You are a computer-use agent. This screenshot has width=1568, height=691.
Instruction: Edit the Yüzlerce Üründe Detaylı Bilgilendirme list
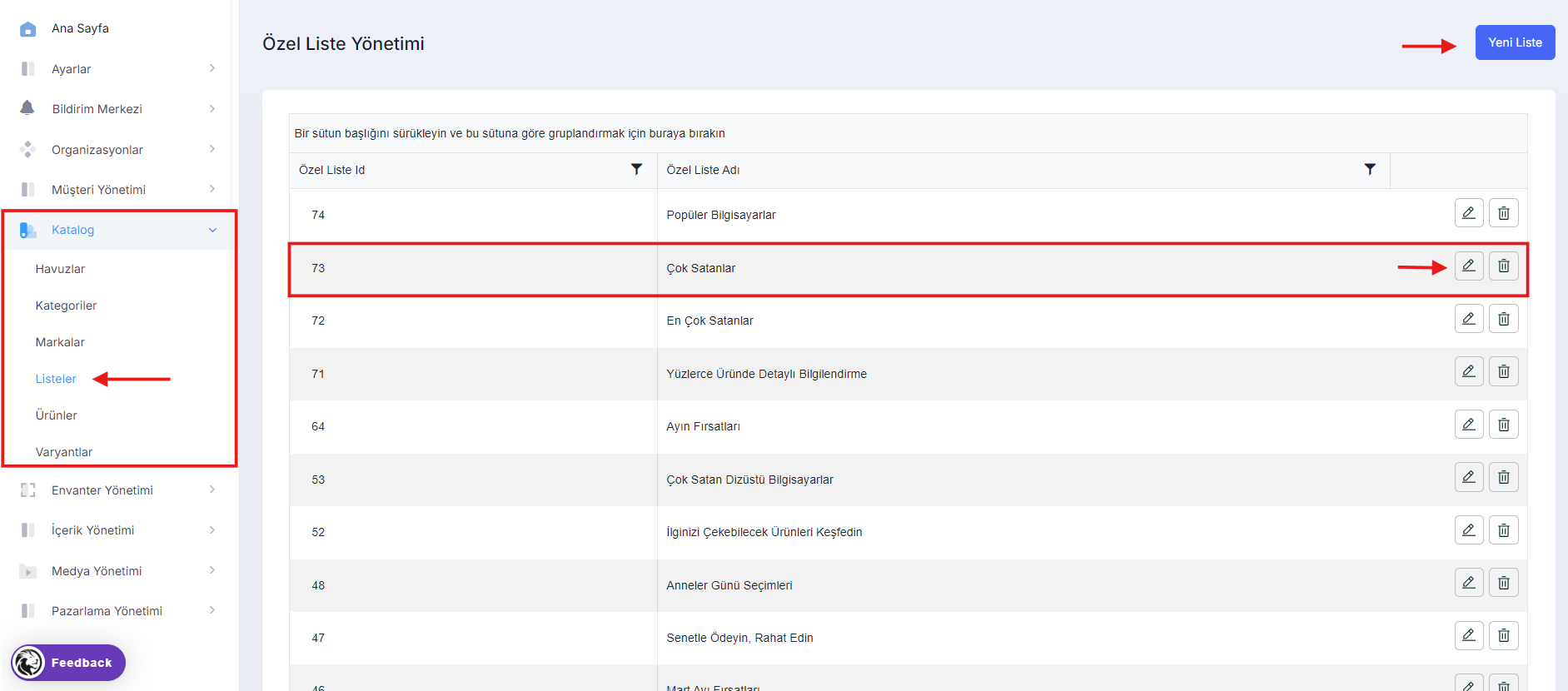click(1469, 371)
